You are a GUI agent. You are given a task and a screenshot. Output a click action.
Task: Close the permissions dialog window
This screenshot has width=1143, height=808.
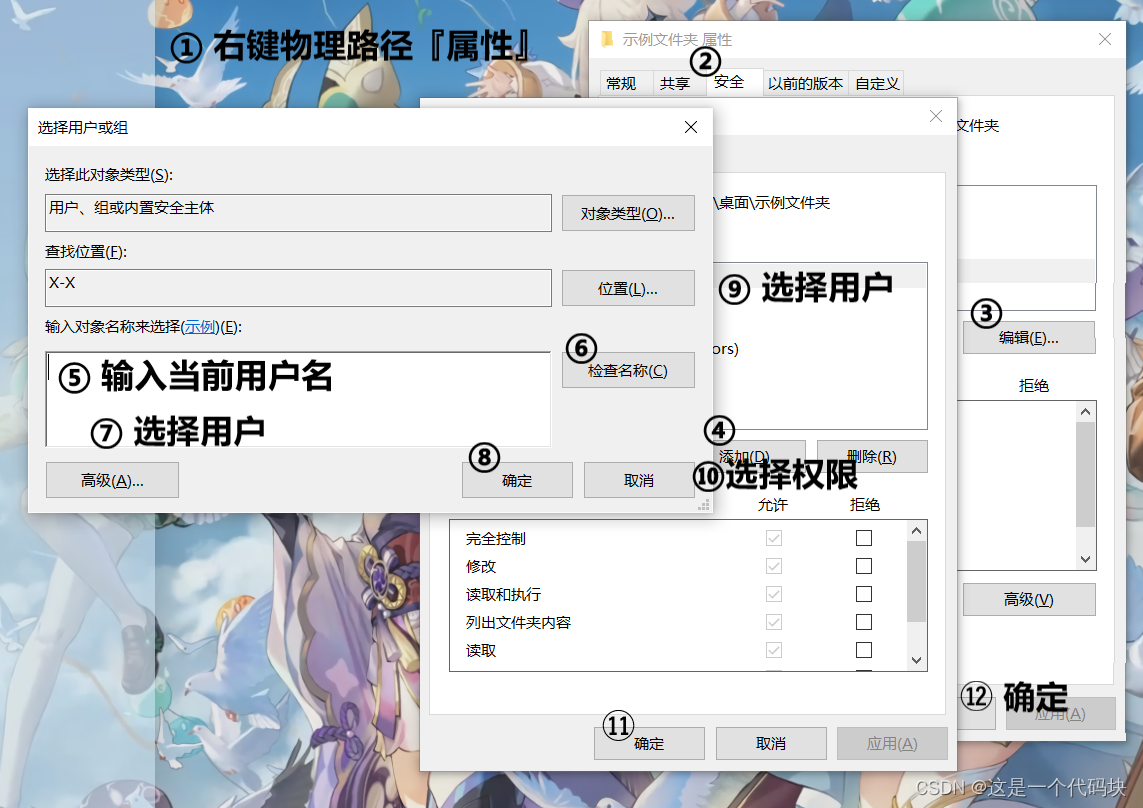[x=936, y=116]
